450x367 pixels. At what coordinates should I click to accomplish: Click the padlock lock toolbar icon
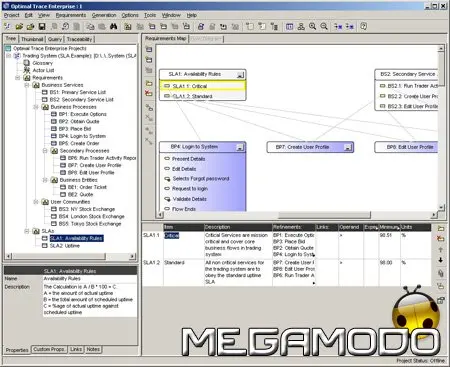point(201,27)
